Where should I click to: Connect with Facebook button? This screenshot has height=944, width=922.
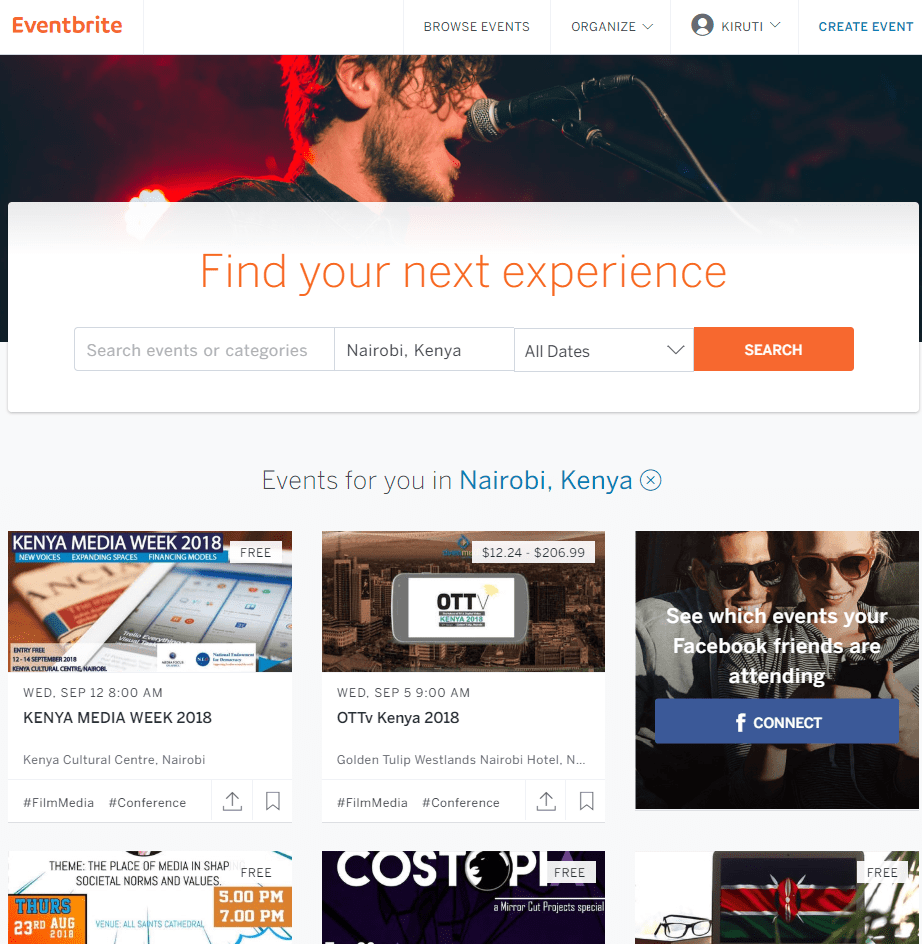777,721
